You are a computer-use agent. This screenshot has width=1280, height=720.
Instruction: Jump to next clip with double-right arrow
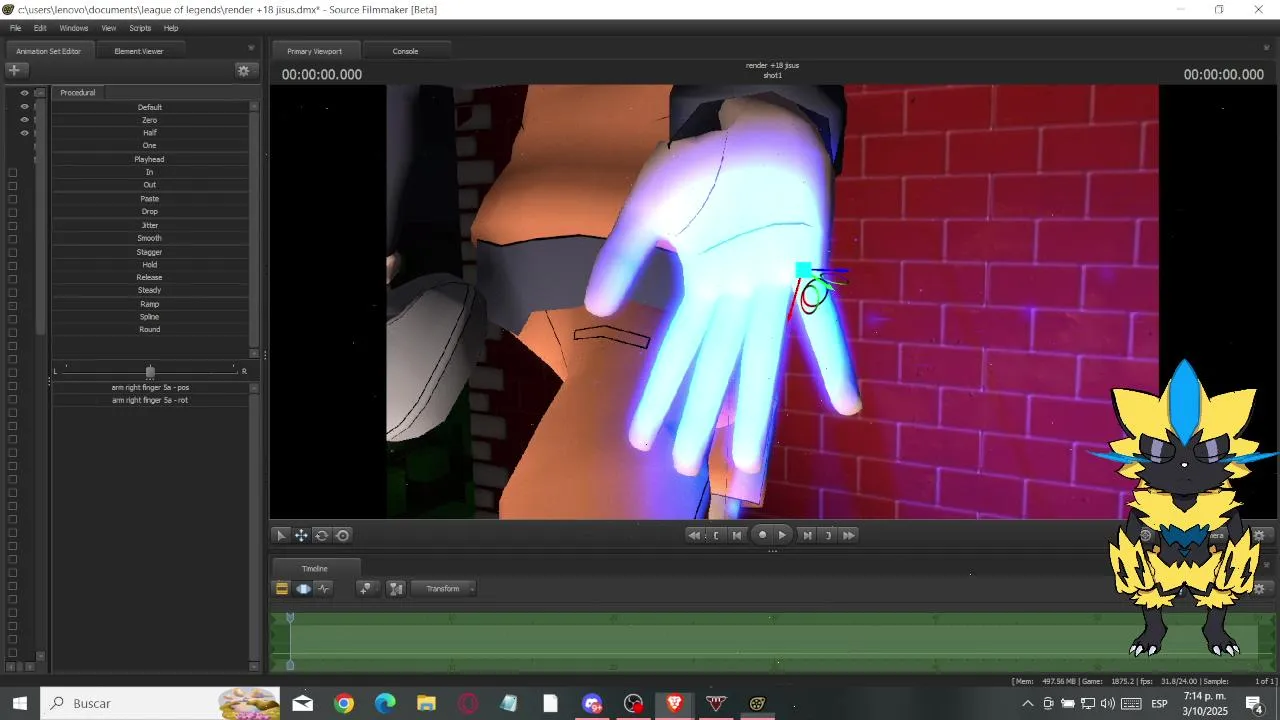tap(849, 535)
